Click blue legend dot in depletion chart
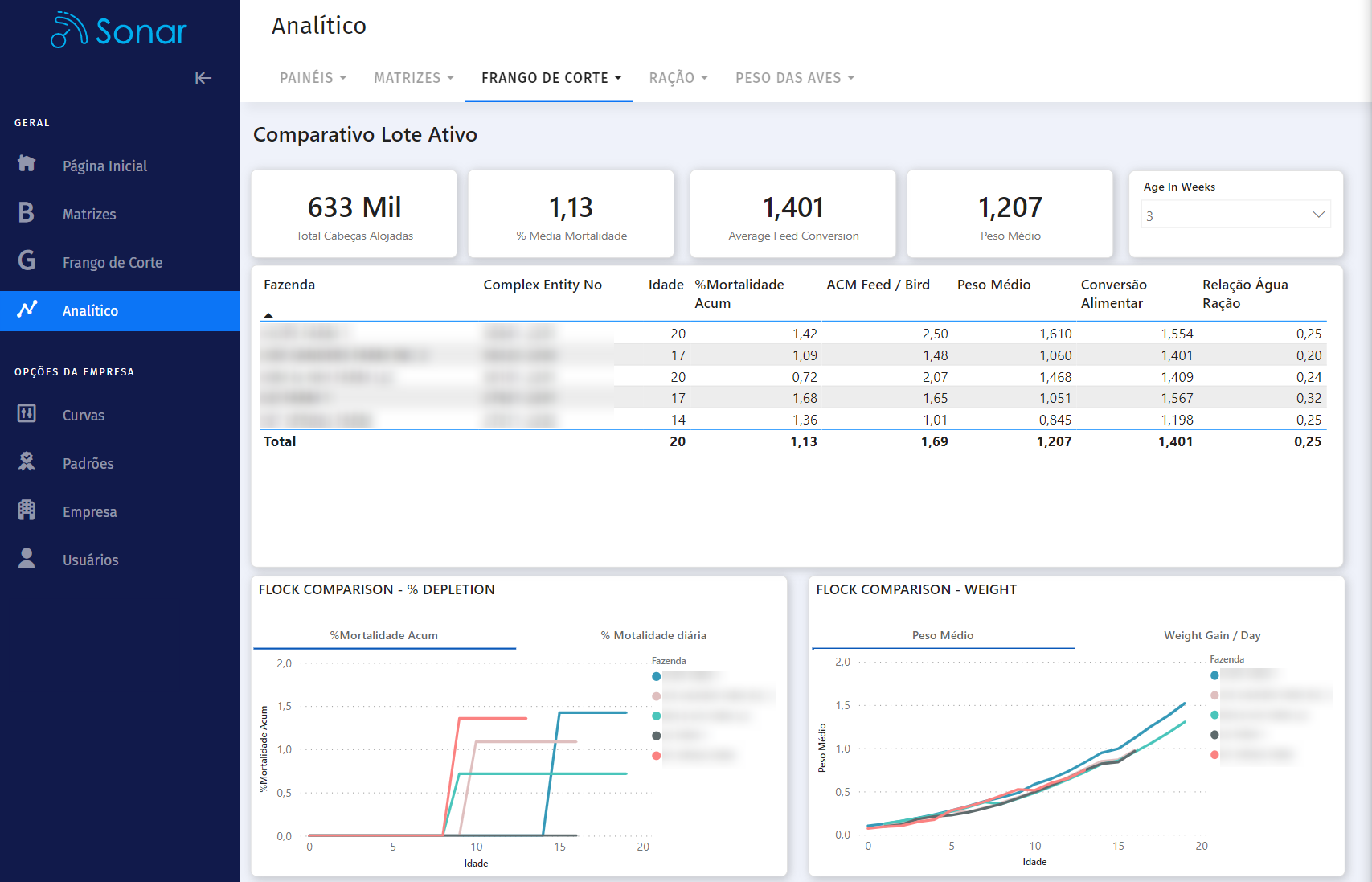The width and height of the screenshot is (1372, 882). [x=657, y=676]
